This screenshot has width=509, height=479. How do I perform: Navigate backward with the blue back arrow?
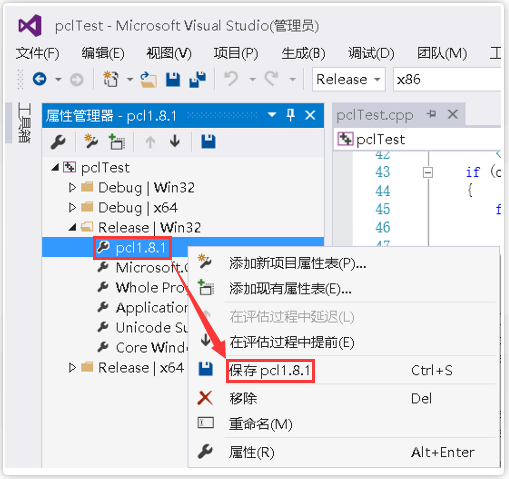39,79
